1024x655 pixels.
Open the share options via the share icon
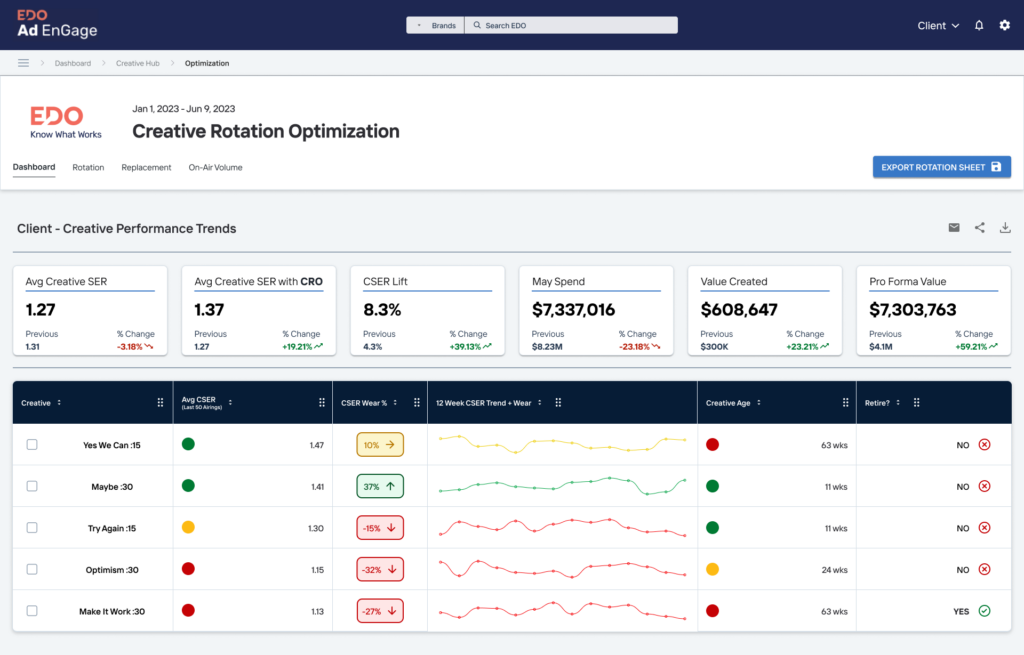pos(979,228)
